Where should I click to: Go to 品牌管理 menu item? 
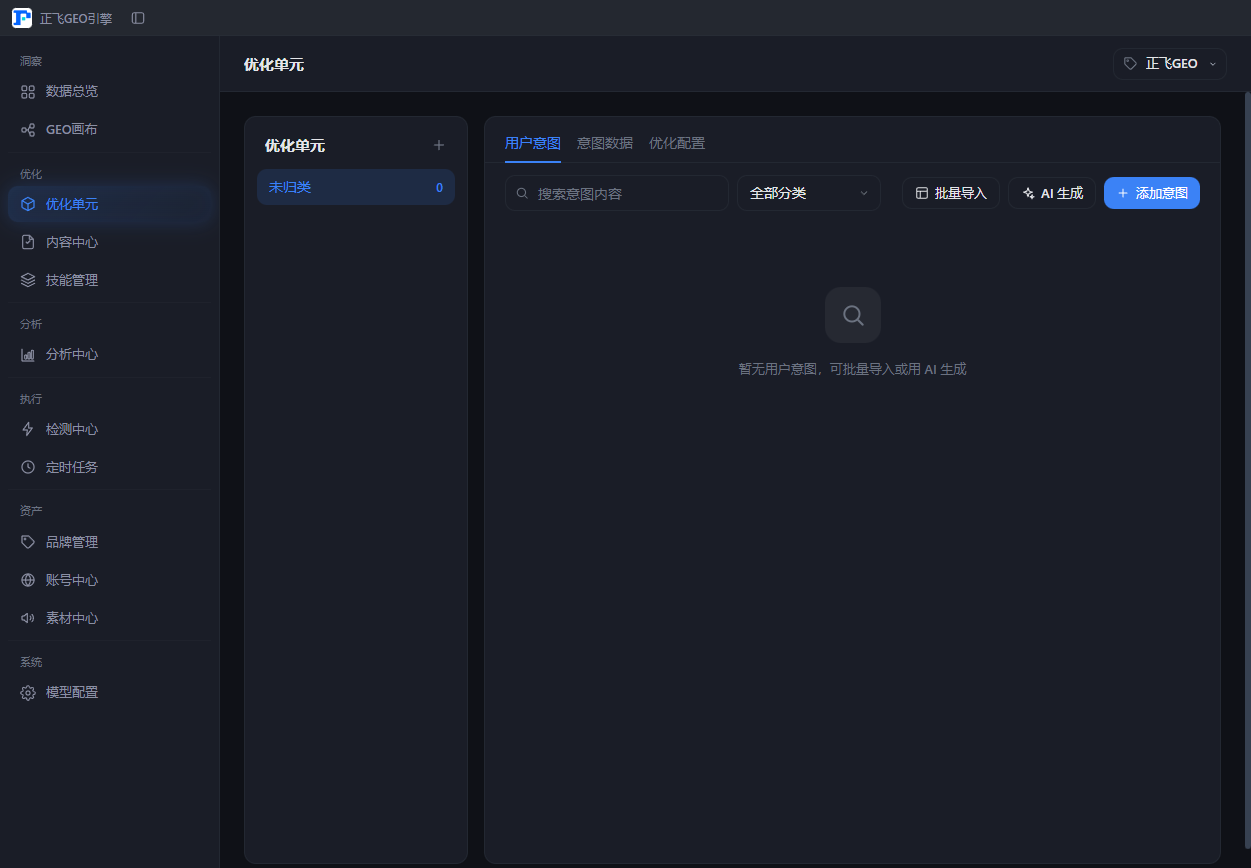[110, 542]
